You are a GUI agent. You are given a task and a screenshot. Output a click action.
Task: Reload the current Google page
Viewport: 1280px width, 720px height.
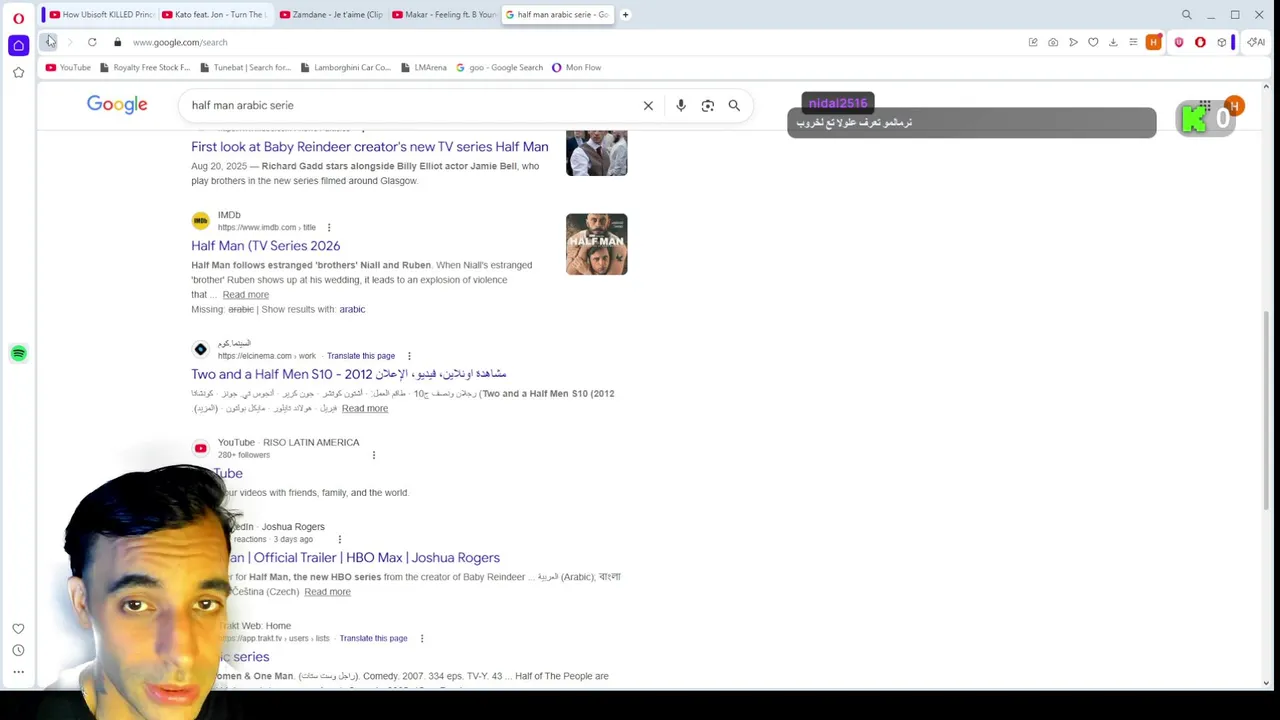pyautogui.click(x=92, y=42)
